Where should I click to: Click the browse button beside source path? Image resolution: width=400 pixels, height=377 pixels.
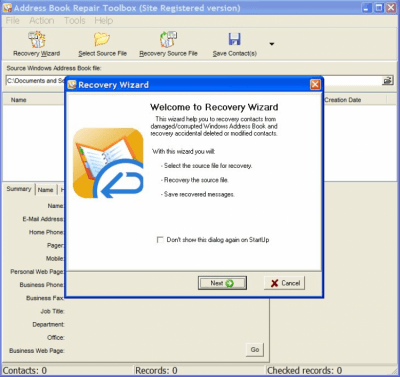(x=387, y=81)
